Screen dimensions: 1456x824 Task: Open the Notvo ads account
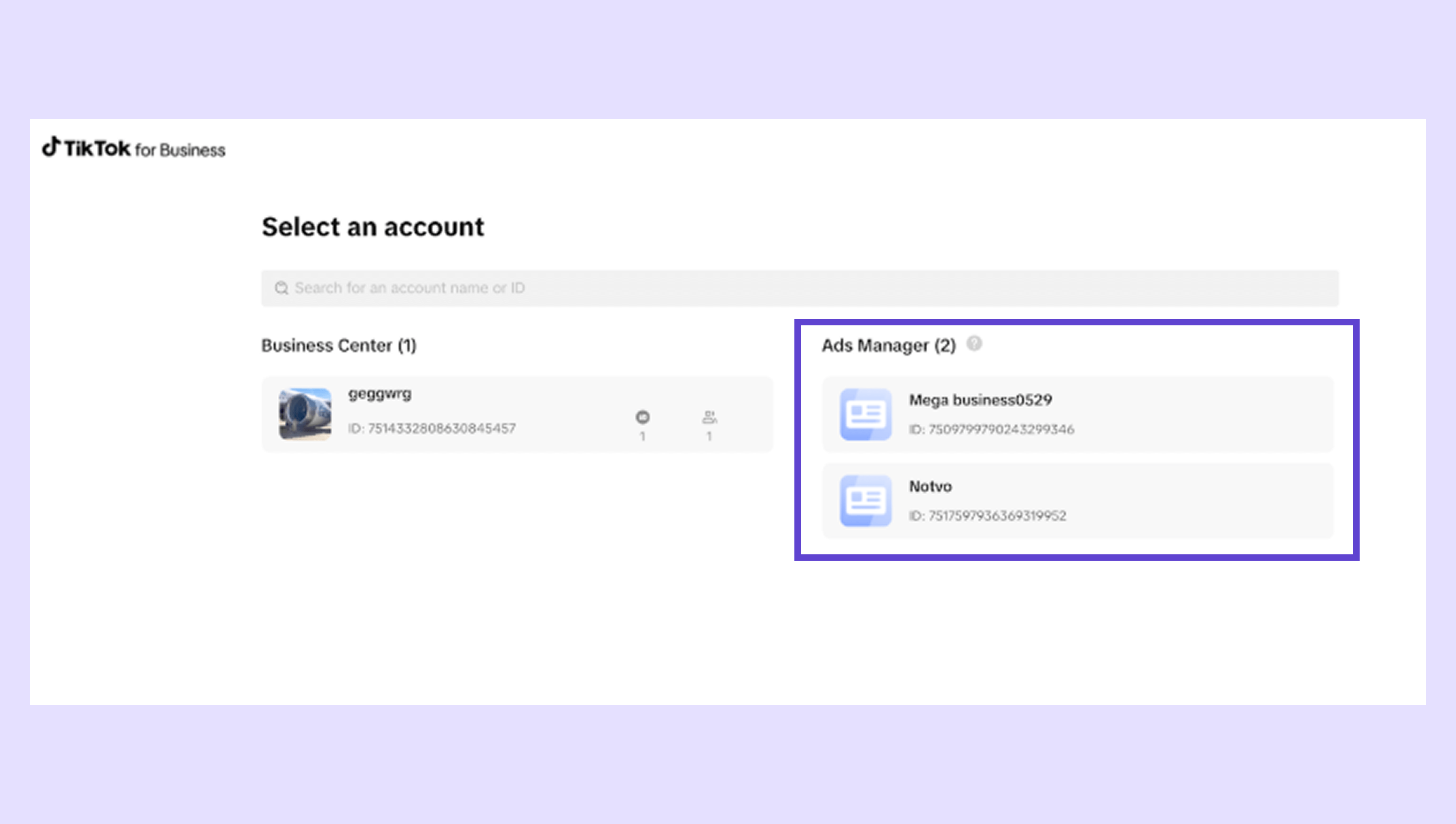pos(930,487)
